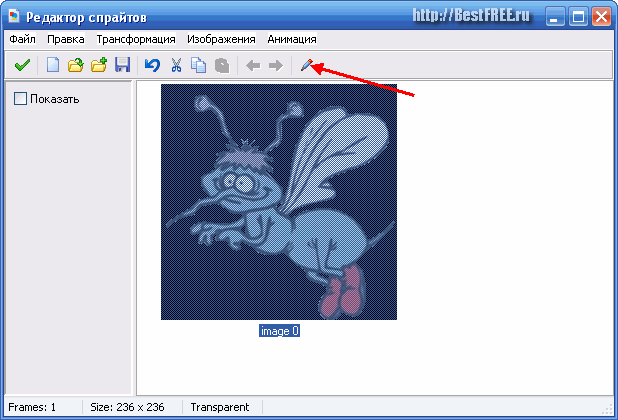This screenshot has height=420, width=618.
Task: Minimize the sprite editor window
Action: coord(555,17)
